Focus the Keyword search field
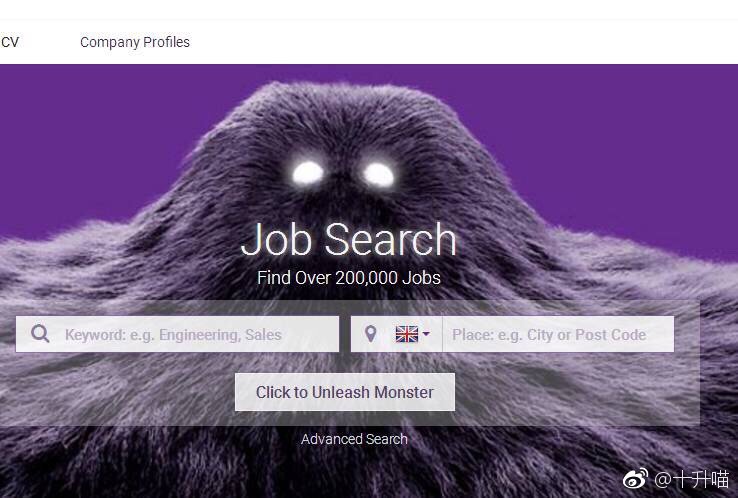The image size is (738, 498). pos(177,334)
